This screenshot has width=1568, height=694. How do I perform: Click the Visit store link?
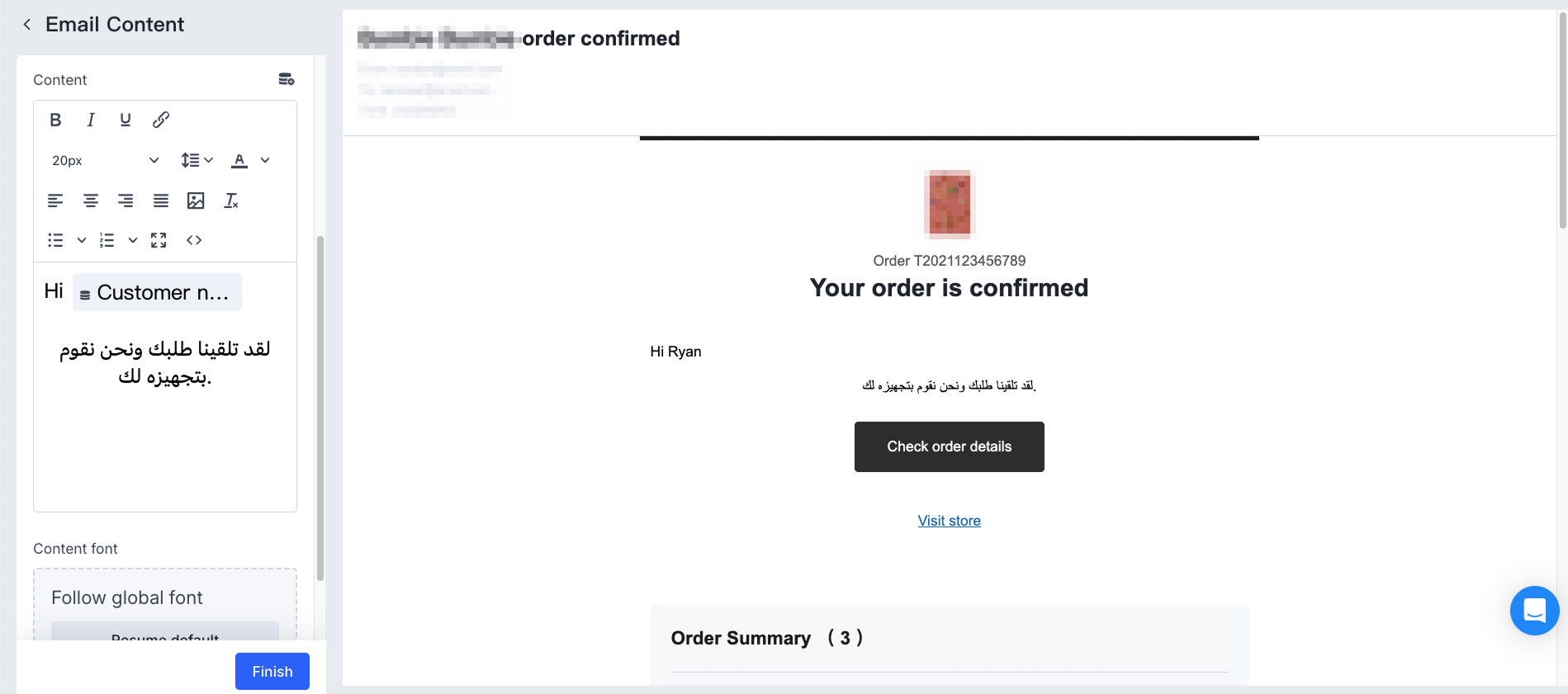(949, 521)
